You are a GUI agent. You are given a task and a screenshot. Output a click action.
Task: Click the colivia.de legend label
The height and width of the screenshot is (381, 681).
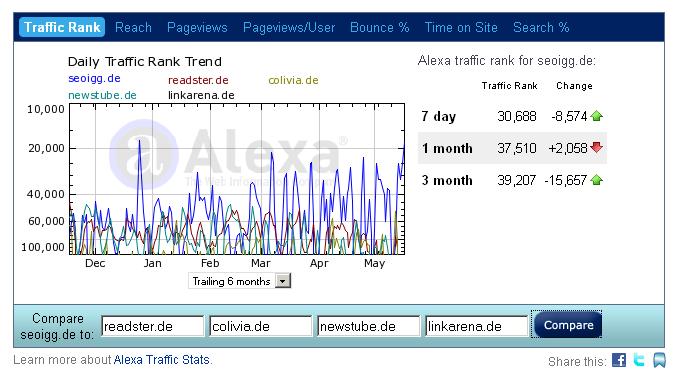click(293, 80)
